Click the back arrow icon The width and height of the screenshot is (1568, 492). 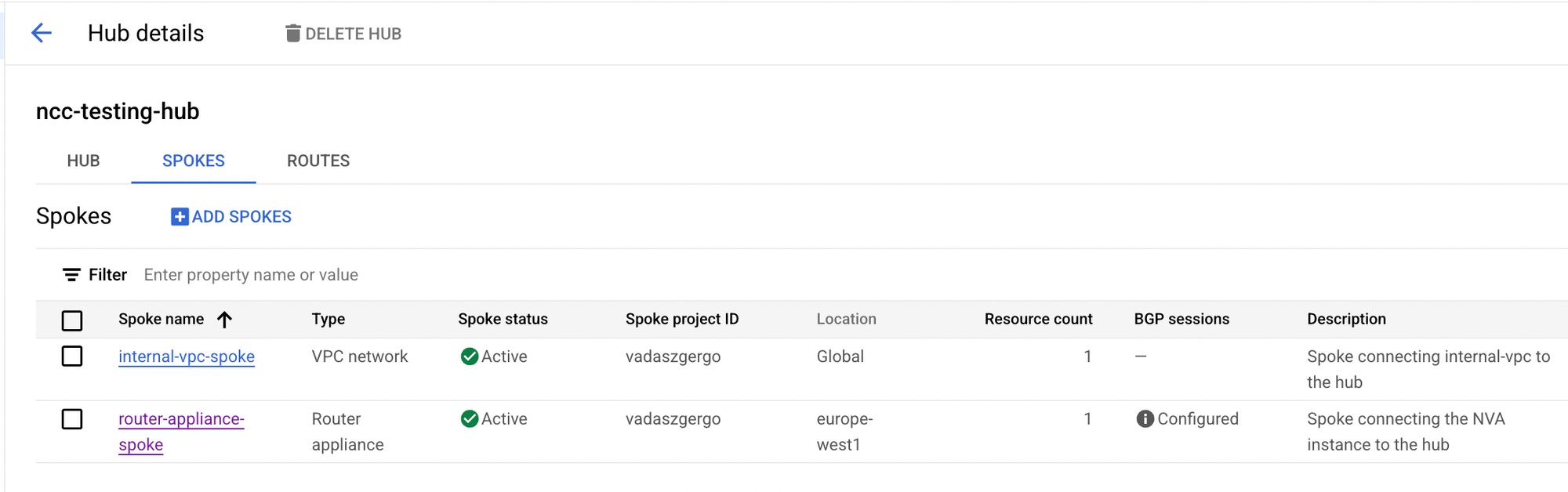click(x=41, y=33)
